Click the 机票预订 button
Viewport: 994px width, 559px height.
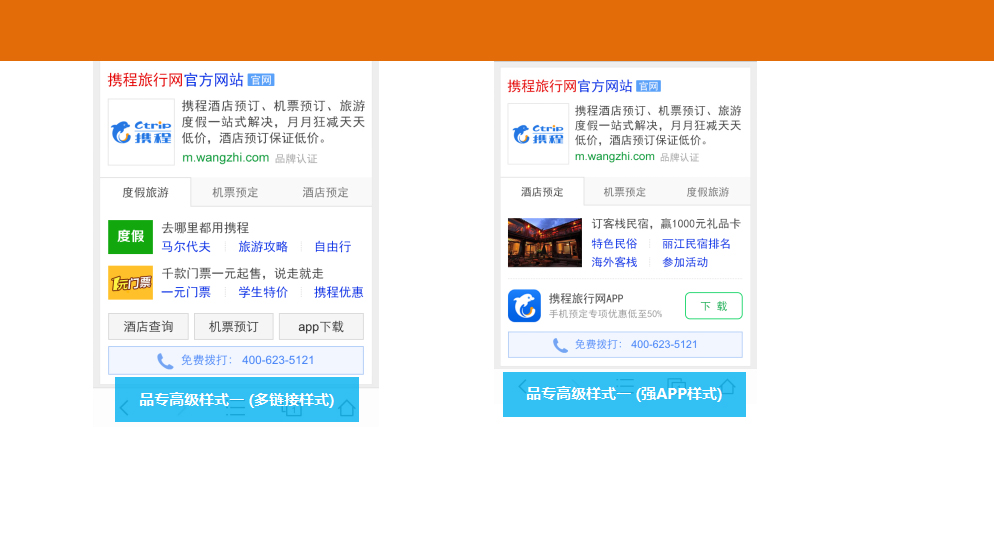pyautogui.click(x=234, y=326)
